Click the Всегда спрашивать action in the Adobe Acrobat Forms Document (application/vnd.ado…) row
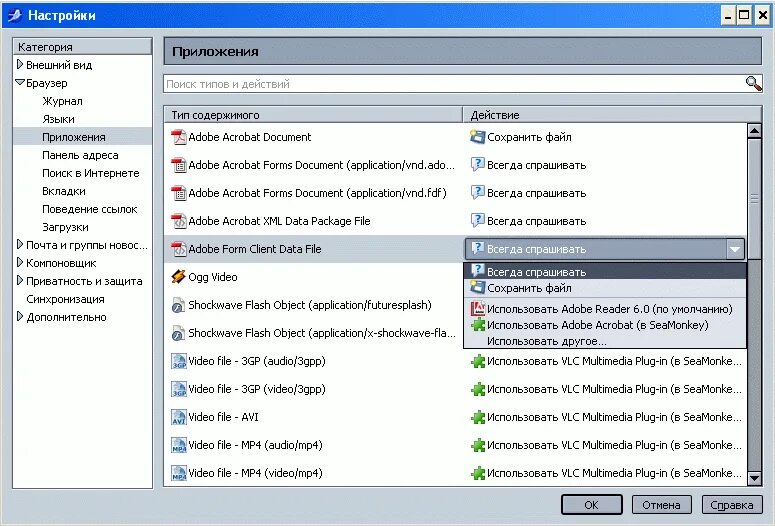775x526 pixels. pos(536,165)
